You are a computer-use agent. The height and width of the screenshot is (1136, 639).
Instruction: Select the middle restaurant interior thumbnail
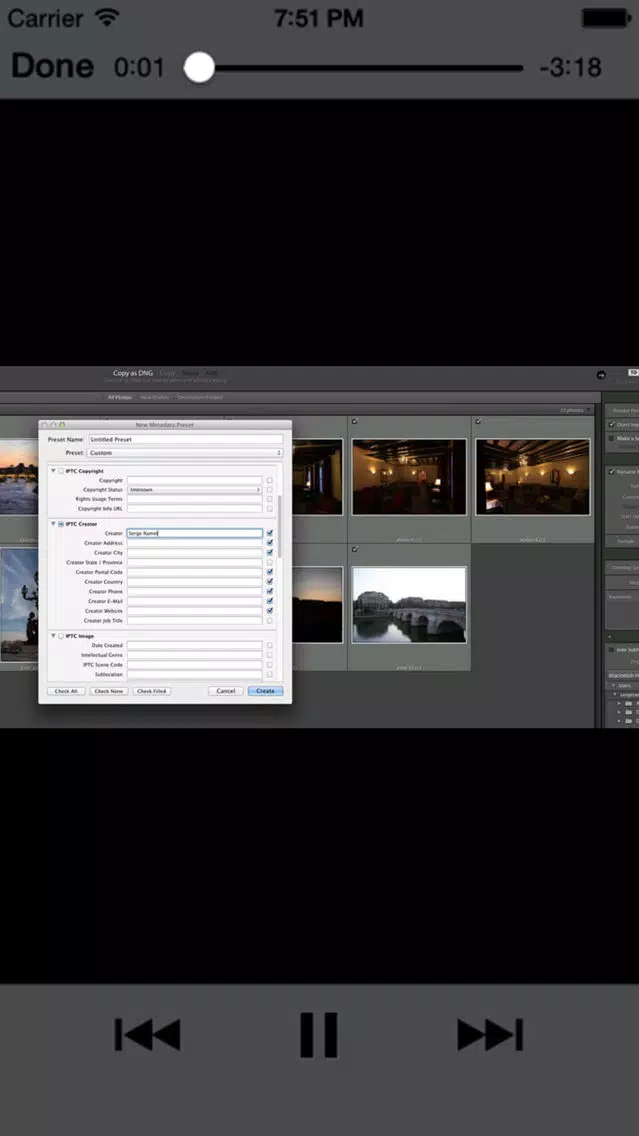click(x=409, y=477)
